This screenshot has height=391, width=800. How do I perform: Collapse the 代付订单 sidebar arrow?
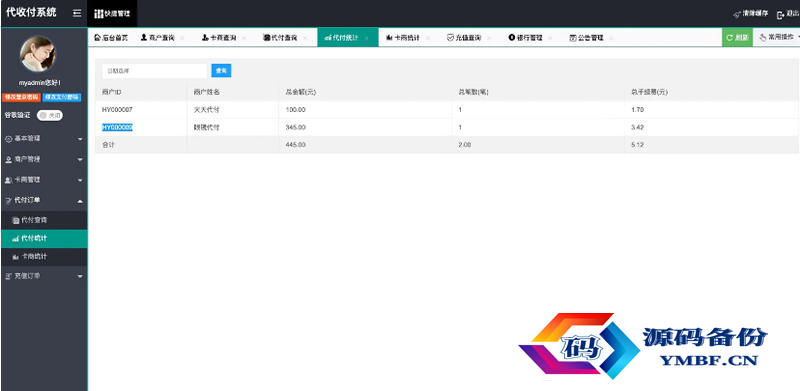(x=80, y=201)
